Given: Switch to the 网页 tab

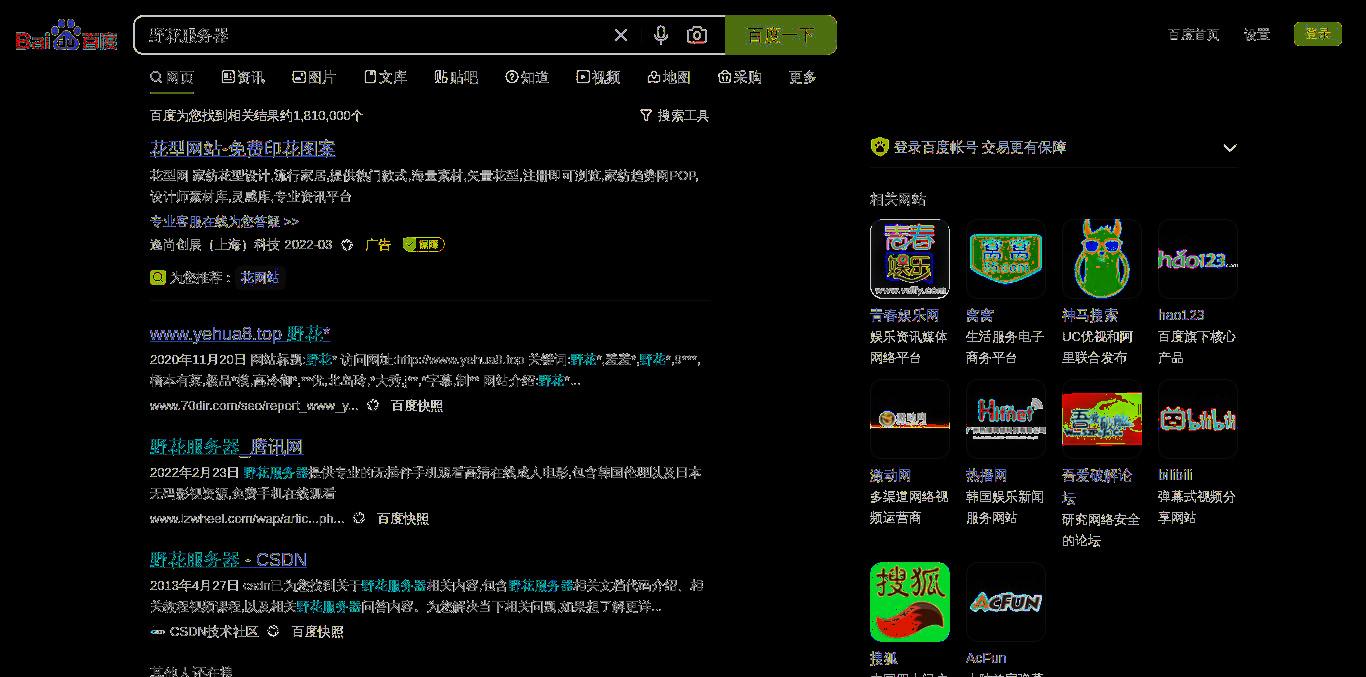Looking at the screenshot, I should [172, 77].
